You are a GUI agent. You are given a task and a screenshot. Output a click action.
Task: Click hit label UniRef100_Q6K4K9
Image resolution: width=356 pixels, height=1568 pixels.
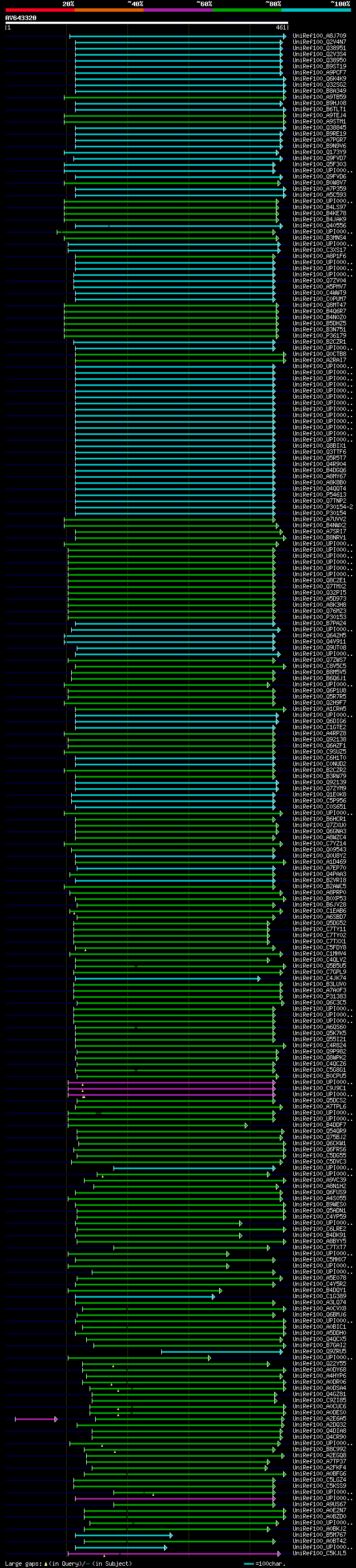coord(319,78)
